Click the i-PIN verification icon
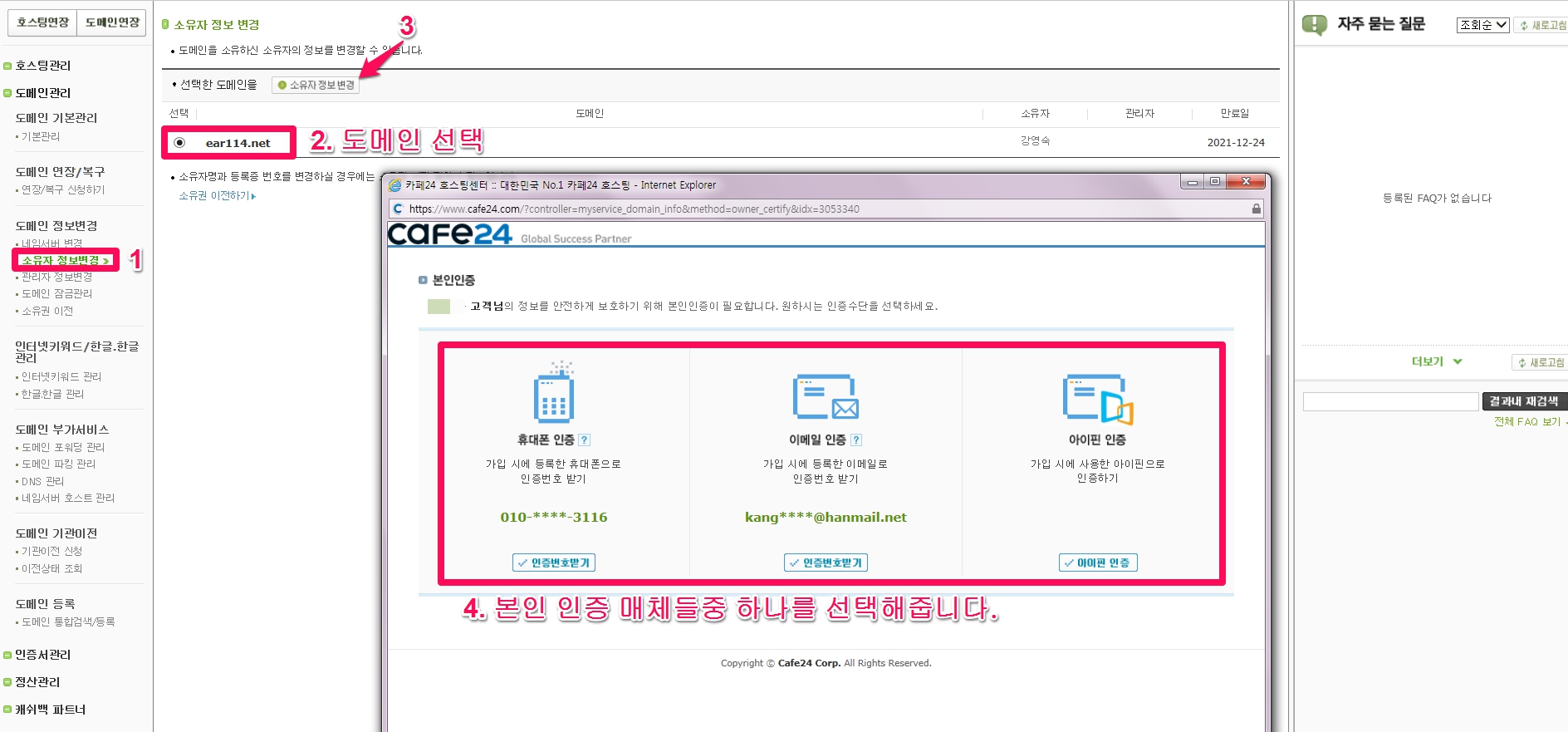 click(x=1097, y=399)
